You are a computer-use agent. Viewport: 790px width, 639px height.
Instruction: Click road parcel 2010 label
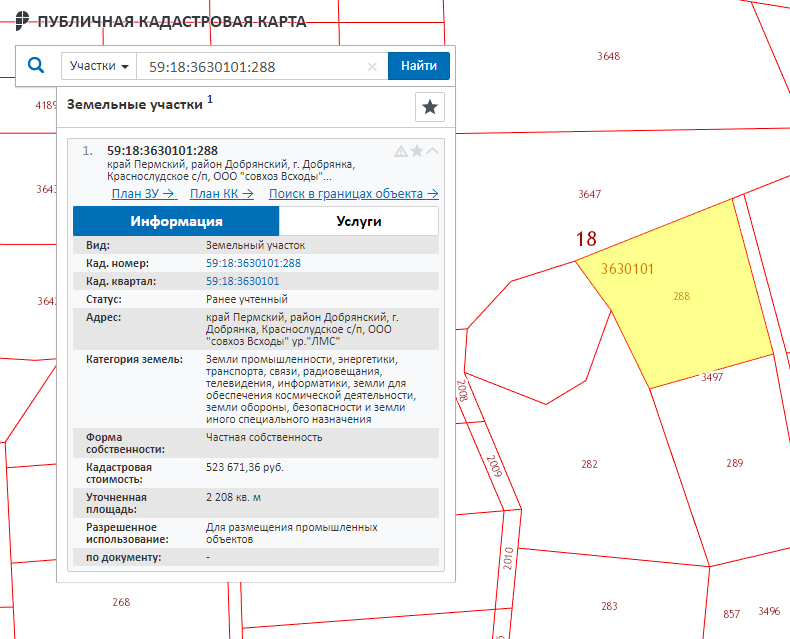(508, 558)
